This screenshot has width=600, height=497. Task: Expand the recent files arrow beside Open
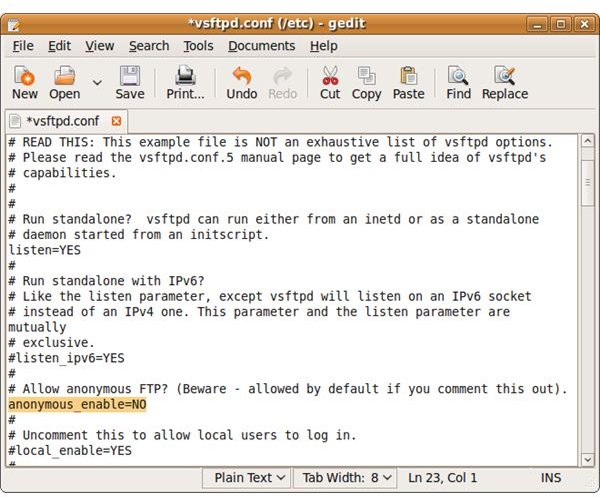point(97,82)
